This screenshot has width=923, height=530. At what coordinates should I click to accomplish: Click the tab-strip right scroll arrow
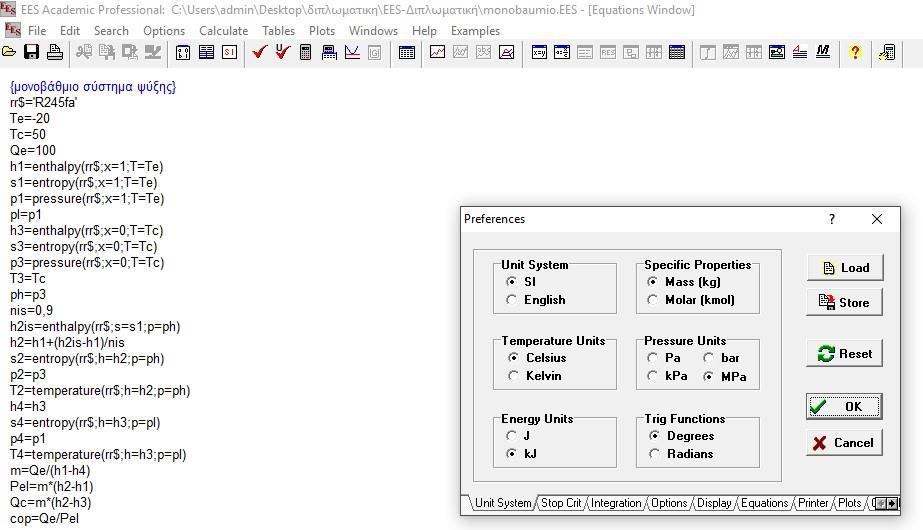(892, 504)
